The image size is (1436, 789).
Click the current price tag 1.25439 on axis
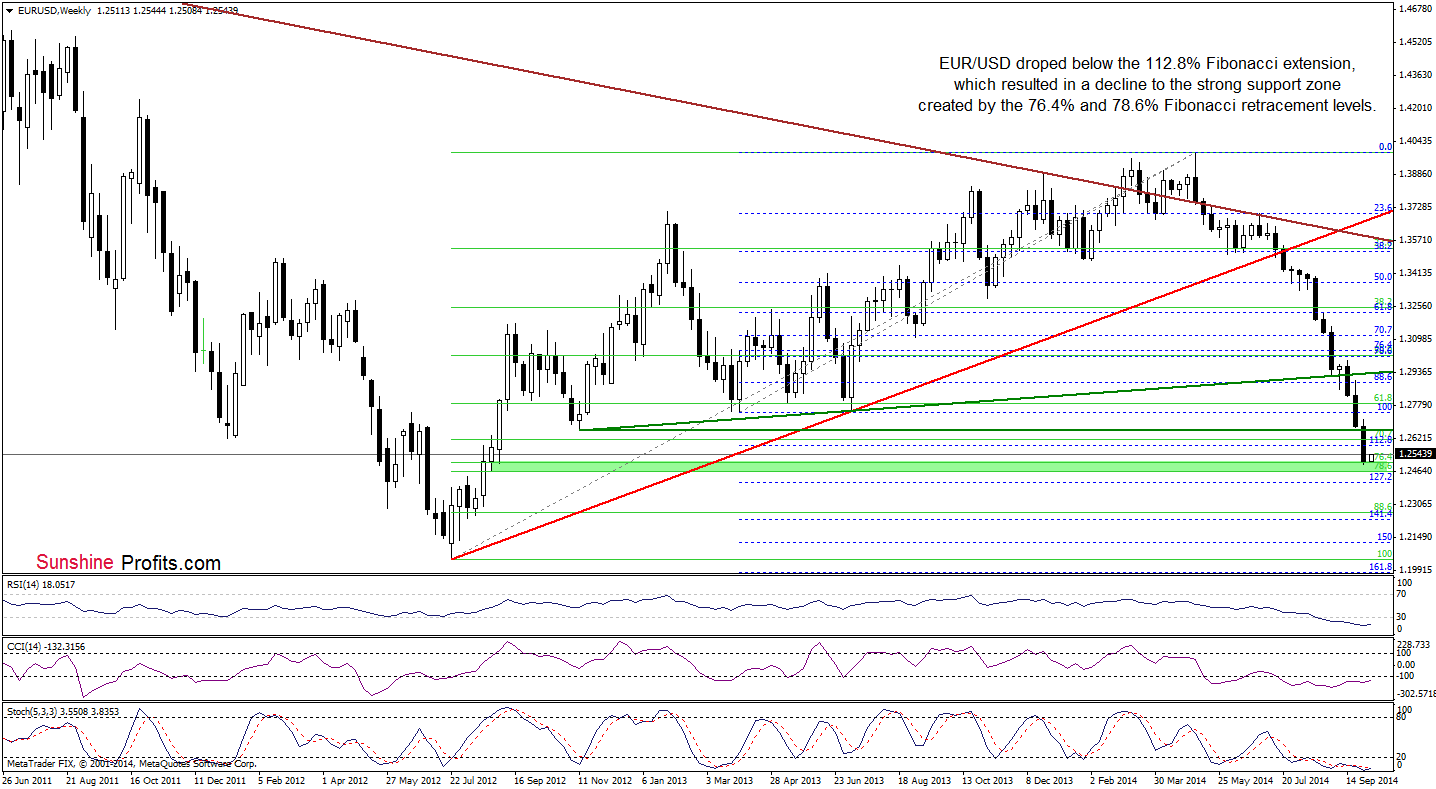[1413, 454]
